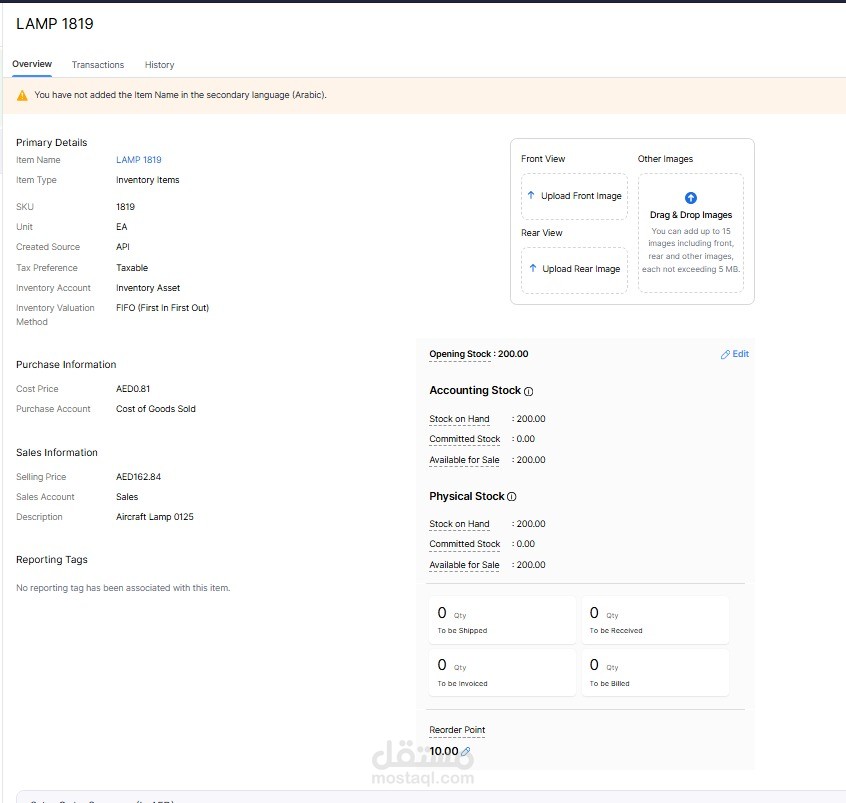Switch to the Transactions tab
The width and height of the screenshot is (846, 803).
[x=98, y=65]
